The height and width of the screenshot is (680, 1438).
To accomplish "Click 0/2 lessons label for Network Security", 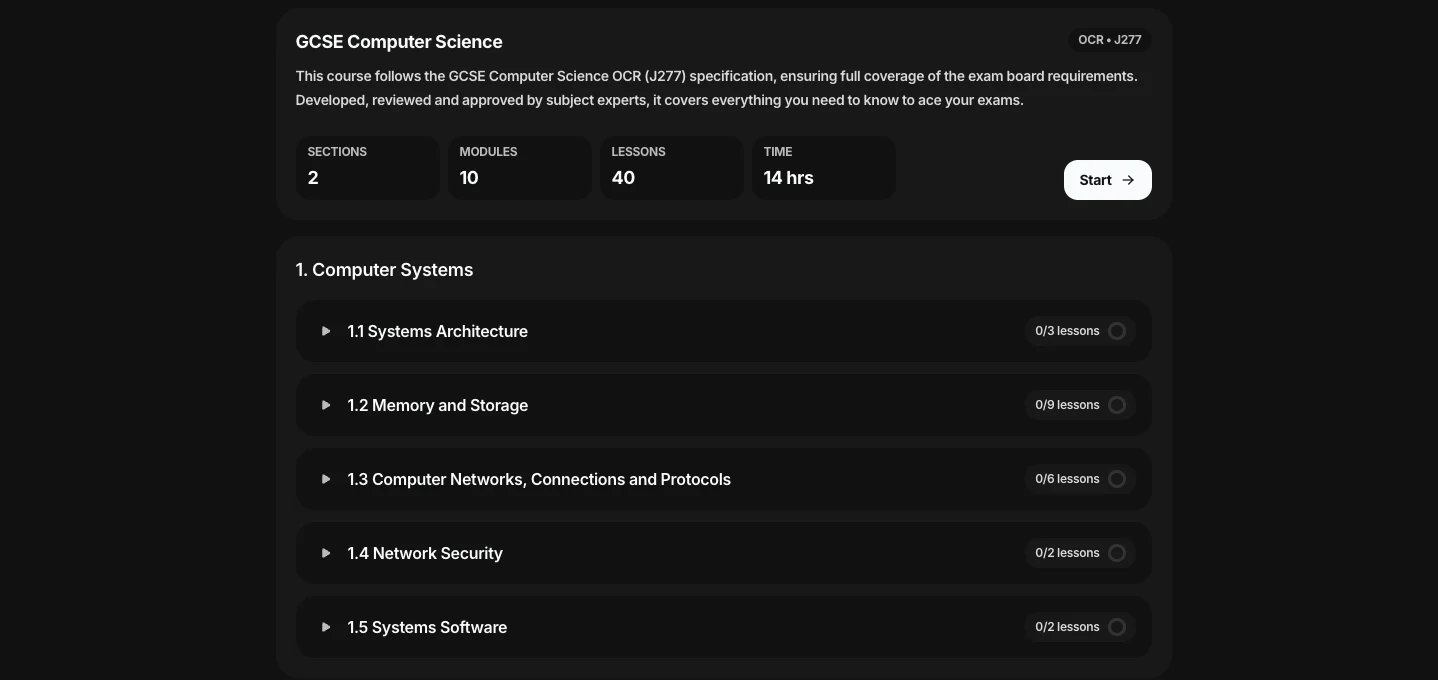I will (x=1067, y=553).
